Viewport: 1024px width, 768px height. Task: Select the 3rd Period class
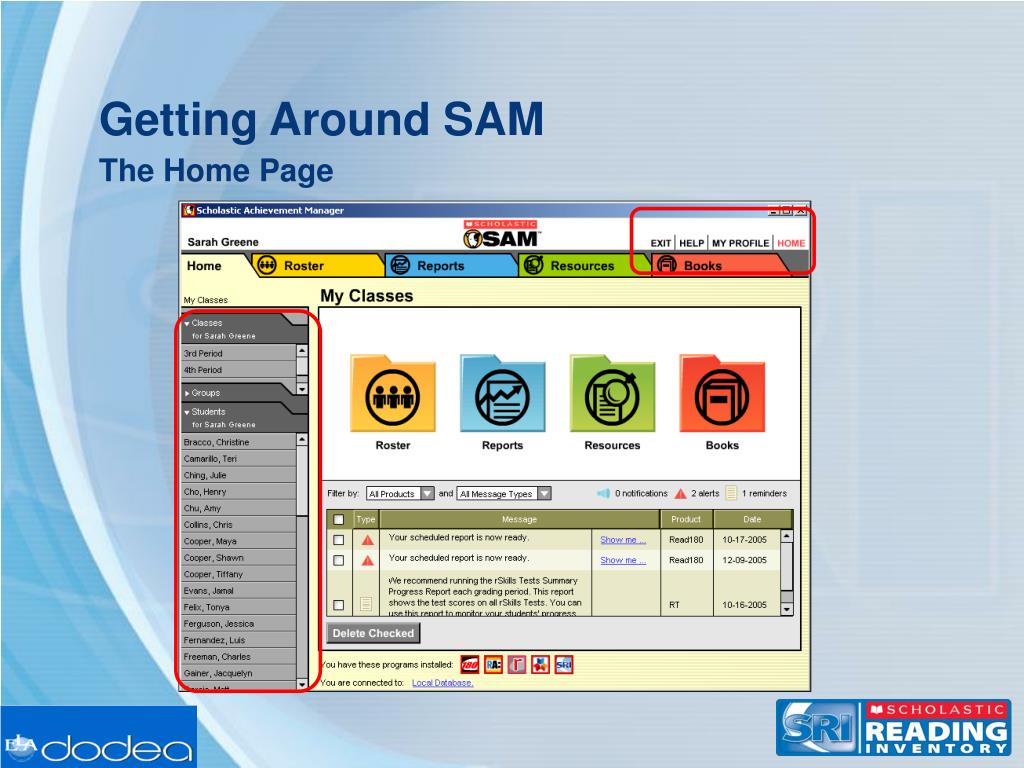coord(239,353)
